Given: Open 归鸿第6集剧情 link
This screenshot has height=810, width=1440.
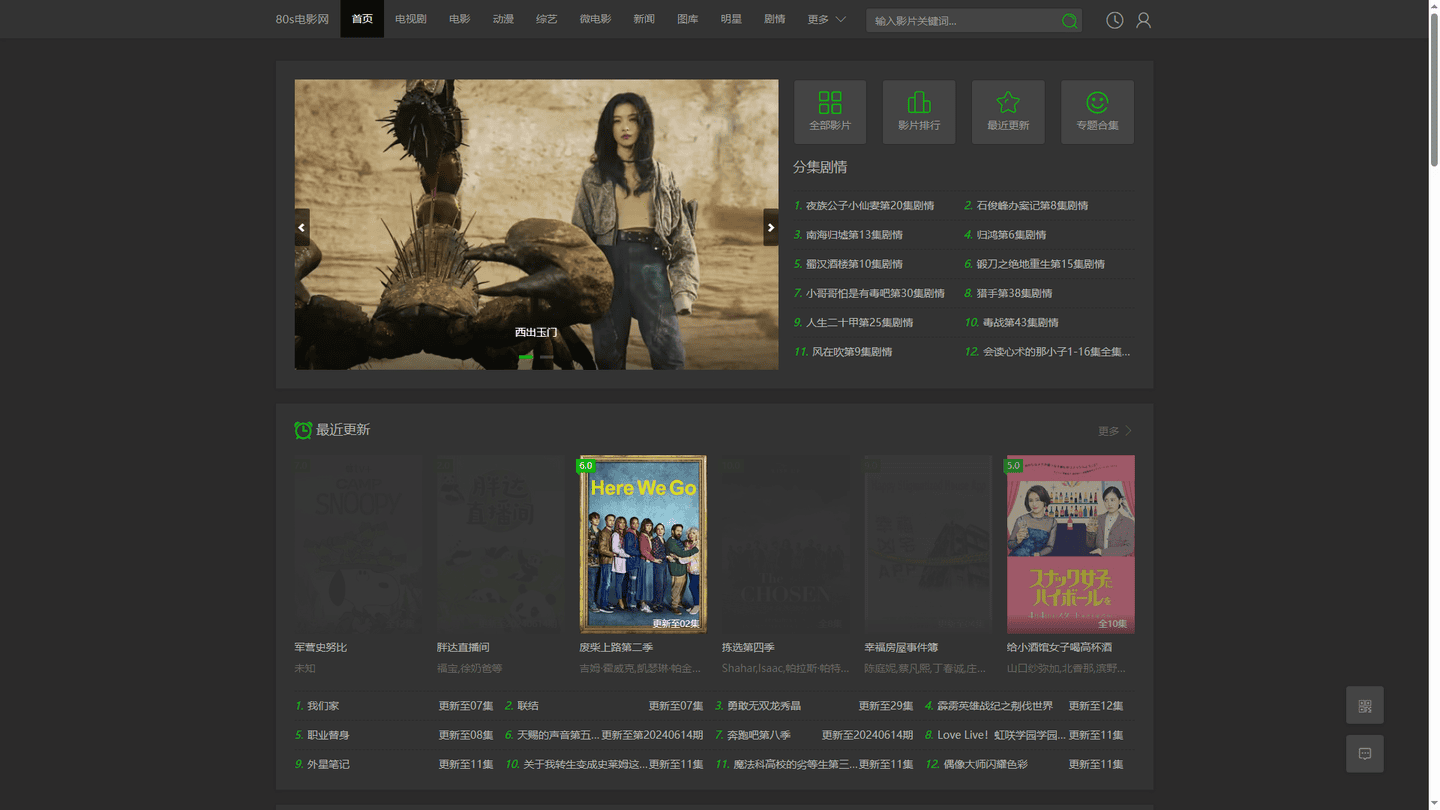Looking at the screenshot, I should click(1011, 235).
